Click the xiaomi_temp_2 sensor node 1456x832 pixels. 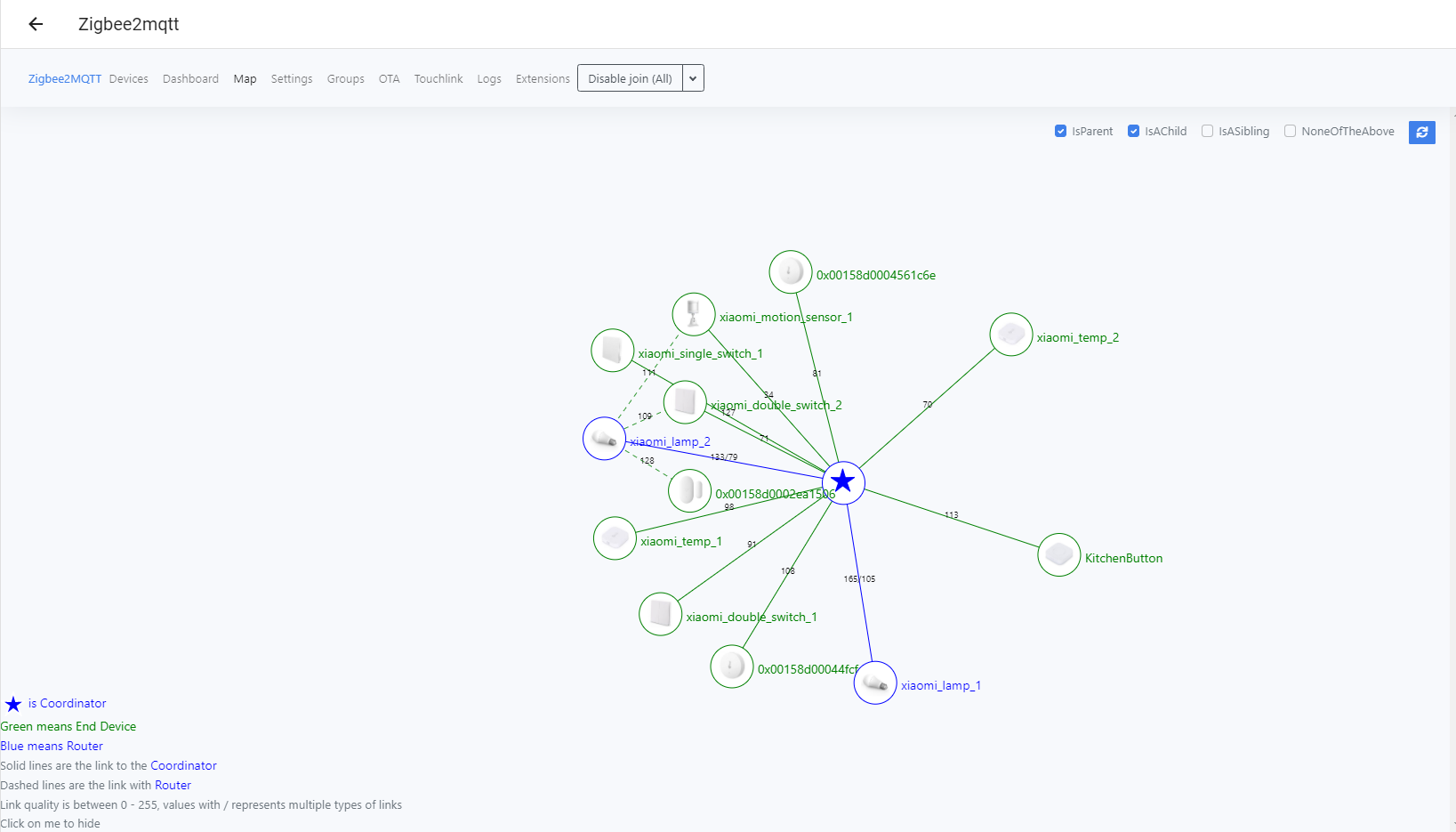[1011, 335]
